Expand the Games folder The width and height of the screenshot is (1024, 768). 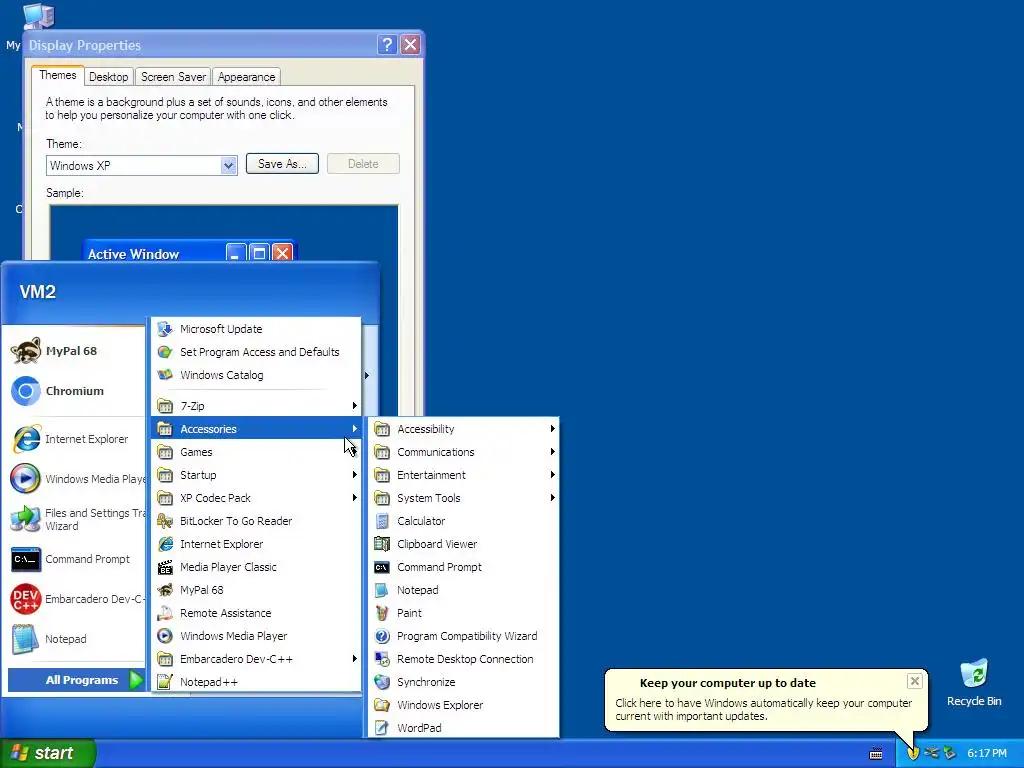[256, 452]
